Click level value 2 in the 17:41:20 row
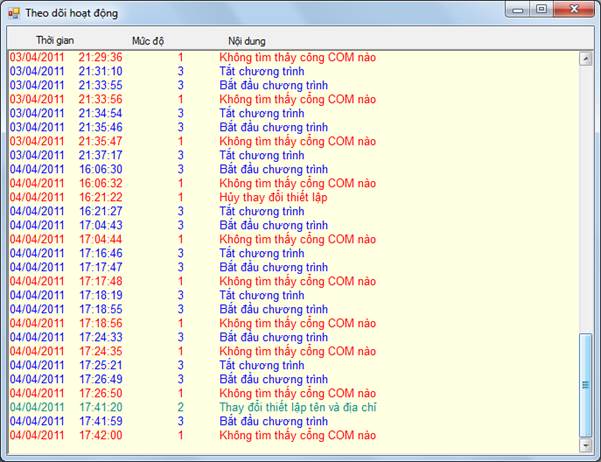Viewport: 601px width, 462px height. [x=181, y=407]
